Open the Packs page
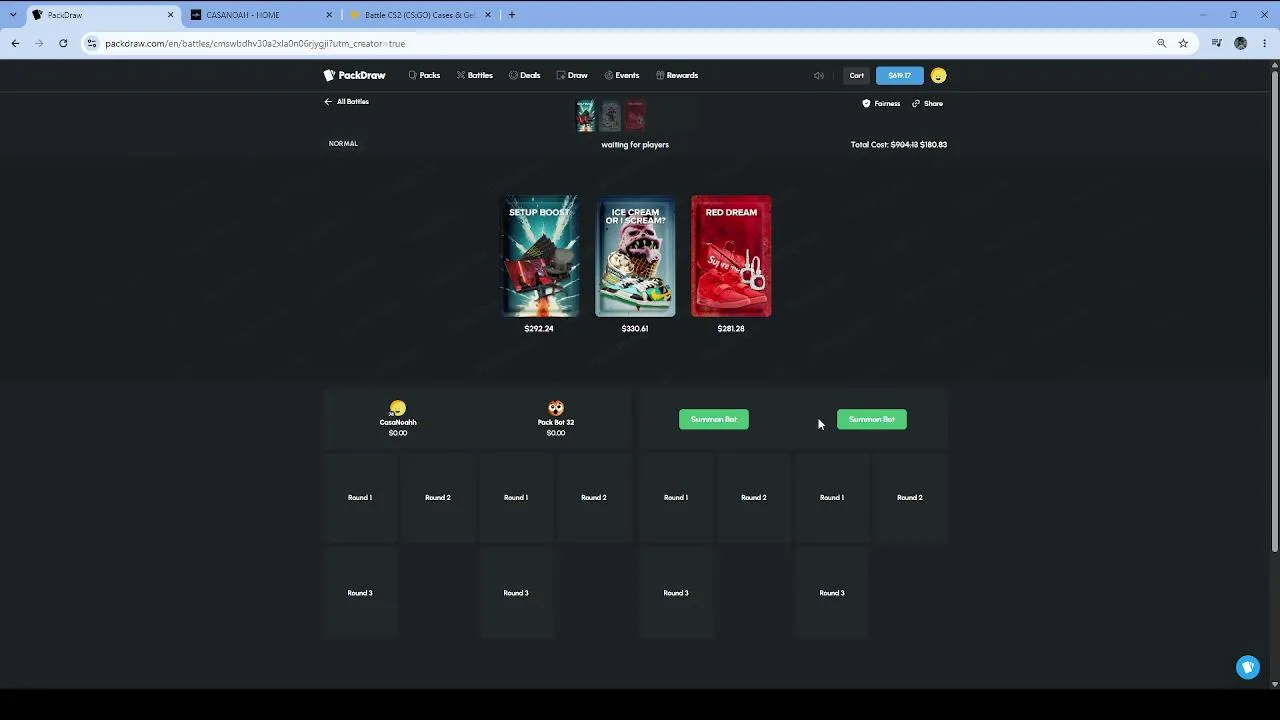The image size is (1280, 720). tap(424, 75)
